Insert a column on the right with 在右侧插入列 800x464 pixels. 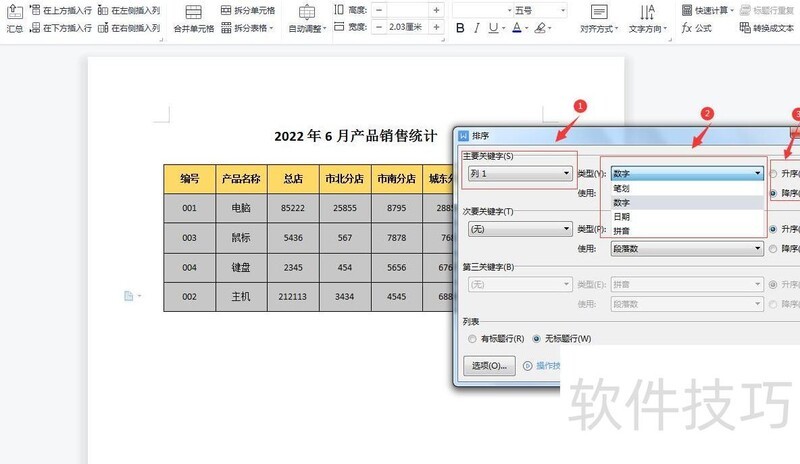[129, 28]
